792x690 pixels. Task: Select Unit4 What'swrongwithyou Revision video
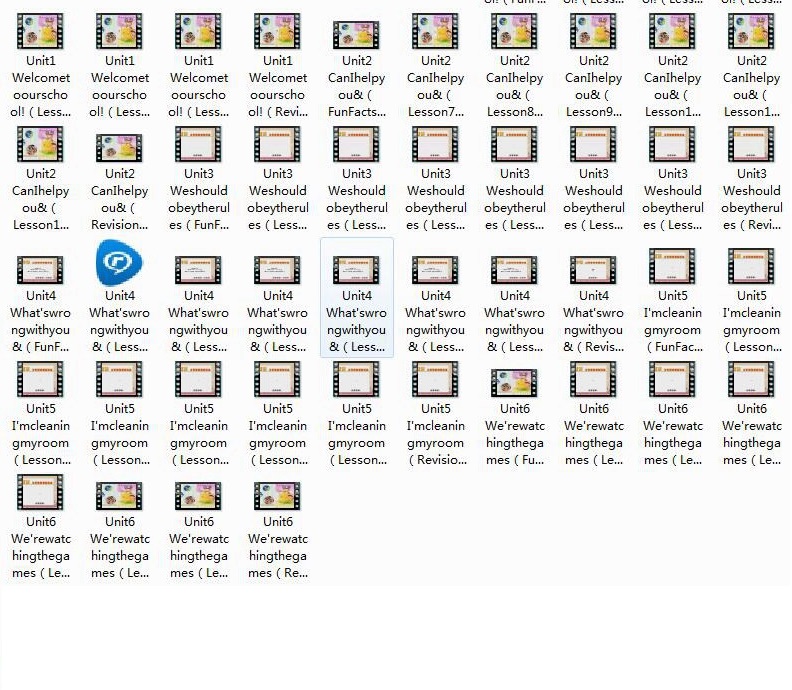tap(594, 268)
